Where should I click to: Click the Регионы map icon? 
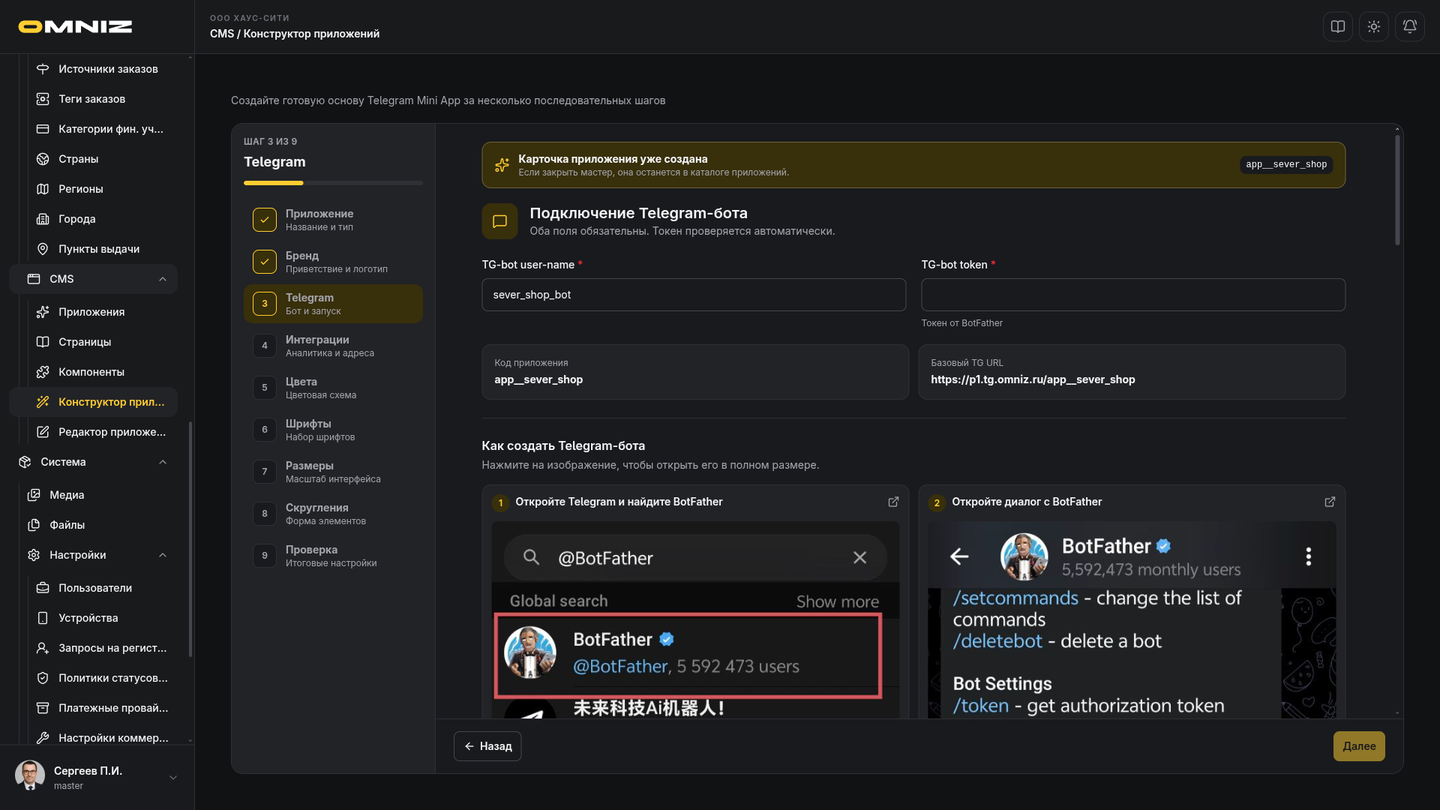[43, 189]
